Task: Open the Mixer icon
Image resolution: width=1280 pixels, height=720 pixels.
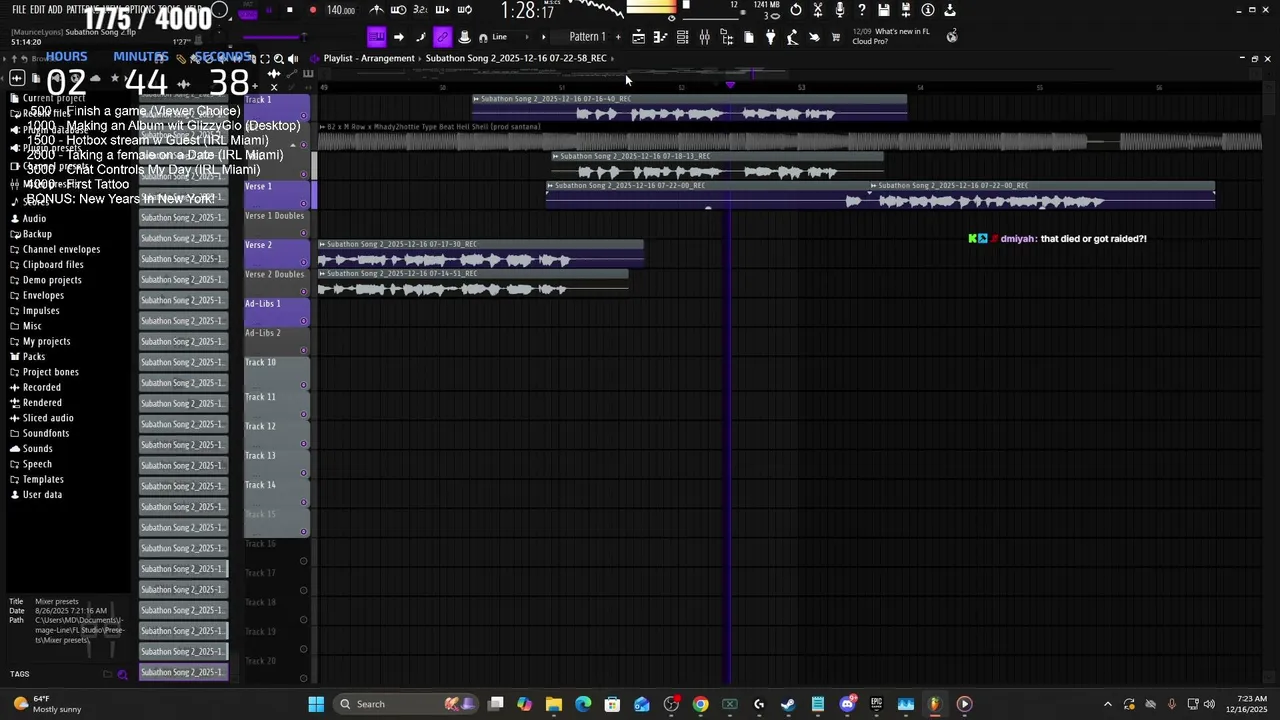Action: [x=704, y=37]
